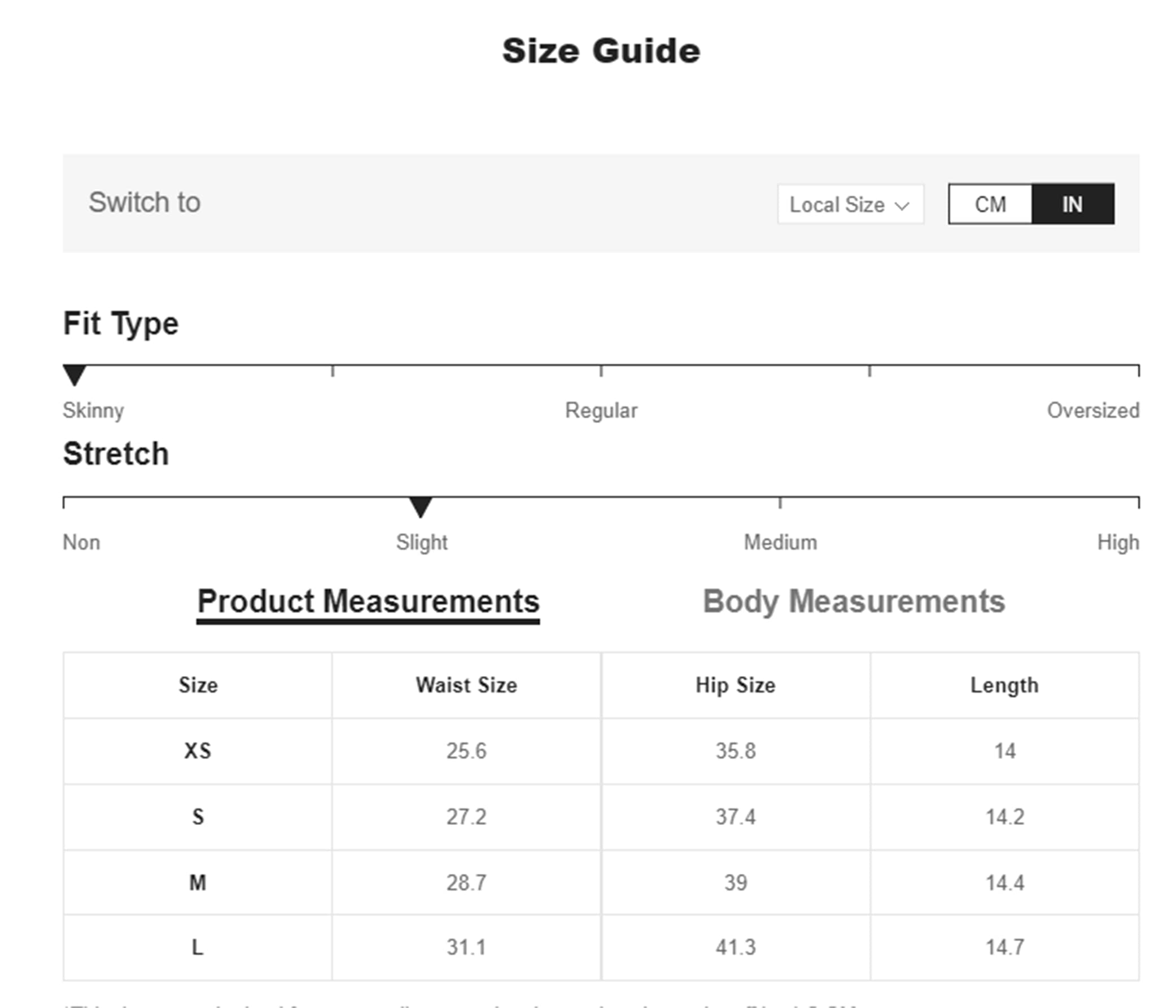The height and width of the screenshot is (1008, 1176).
Task: Click the Medium stretch label
Action: tap(780, 542)
